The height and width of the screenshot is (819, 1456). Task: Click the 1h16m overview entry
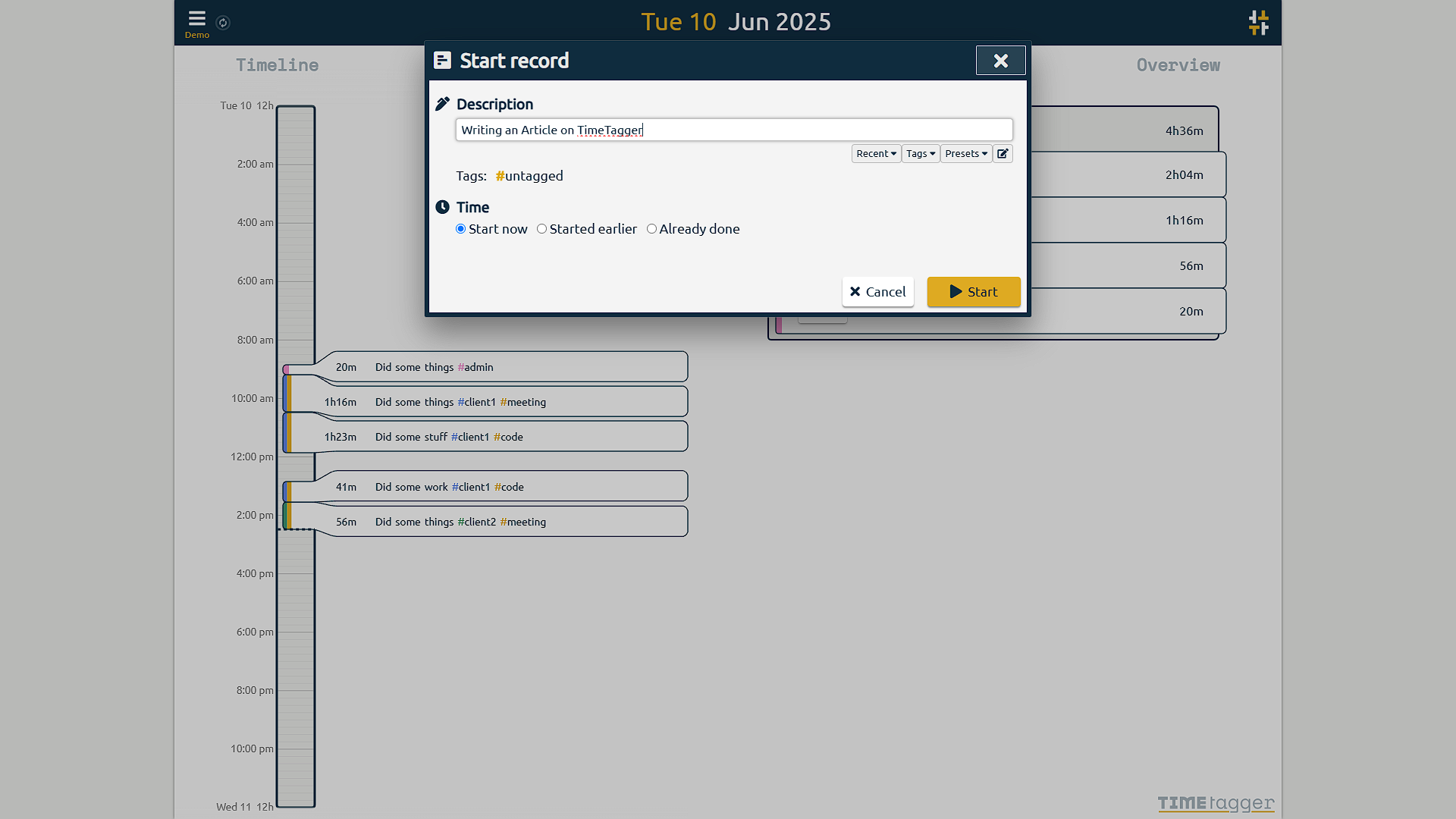(1184, 221)
